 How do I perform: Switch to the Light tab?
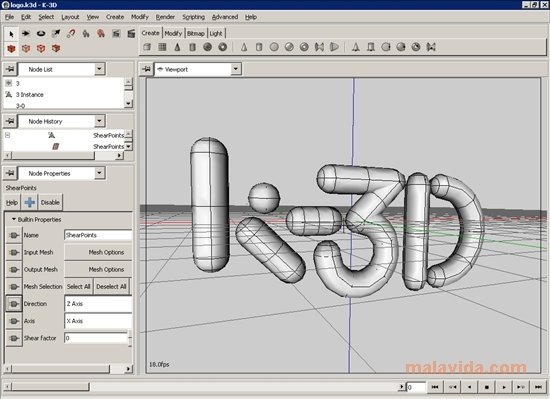coord(216,33)
